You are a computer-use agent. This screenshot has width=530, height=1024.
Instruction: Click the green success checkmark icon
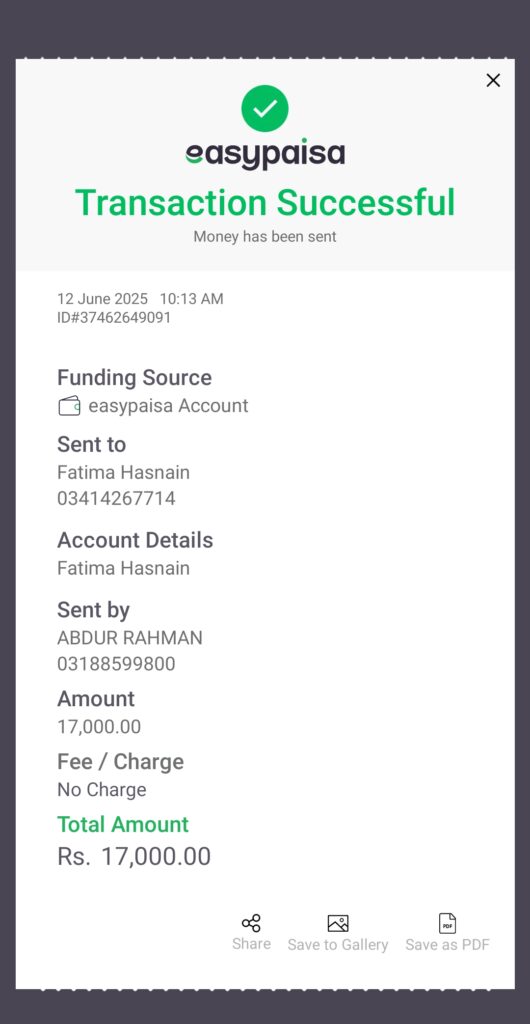pyautogui.click(x=264, y=108)
